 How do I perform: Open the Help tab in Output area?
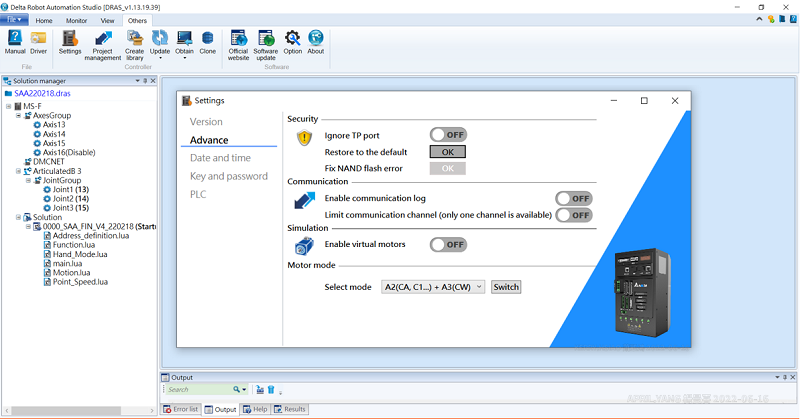click(255, 409)
